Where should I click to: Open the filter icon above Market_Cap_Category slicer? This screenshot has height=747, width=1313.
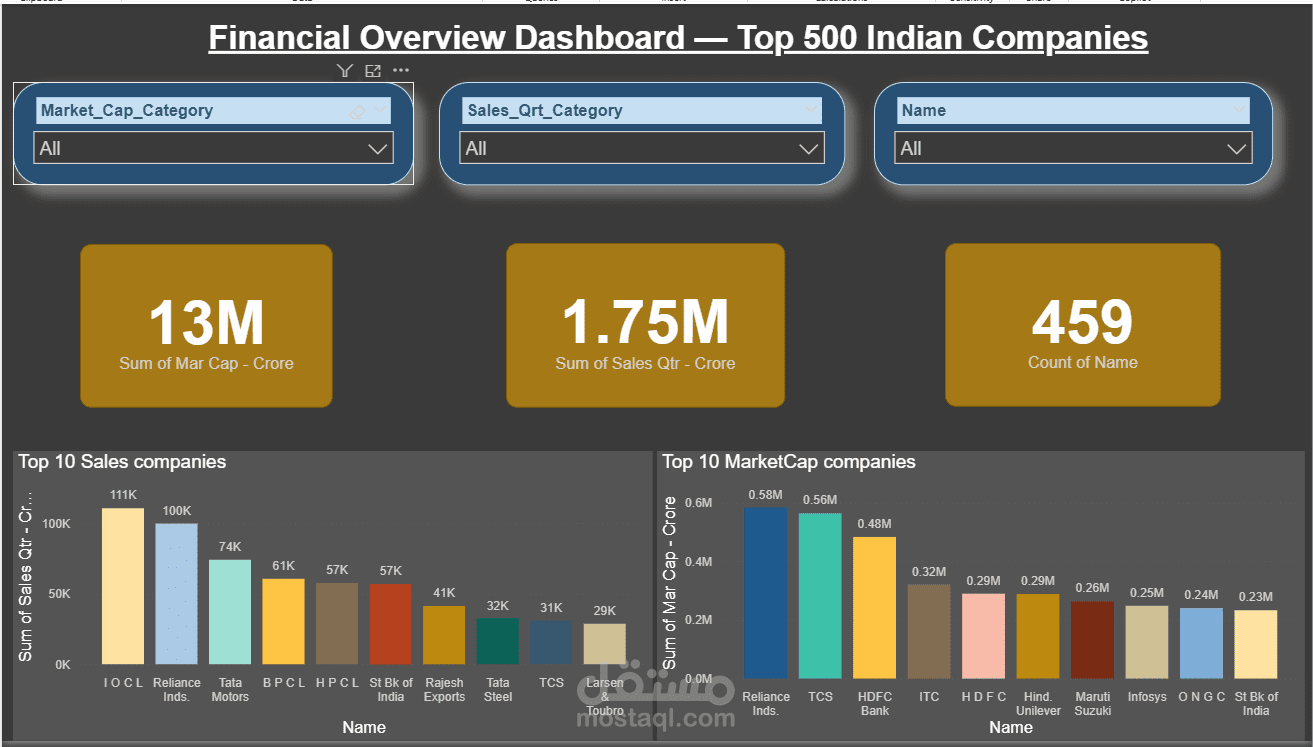click(345, 70)
